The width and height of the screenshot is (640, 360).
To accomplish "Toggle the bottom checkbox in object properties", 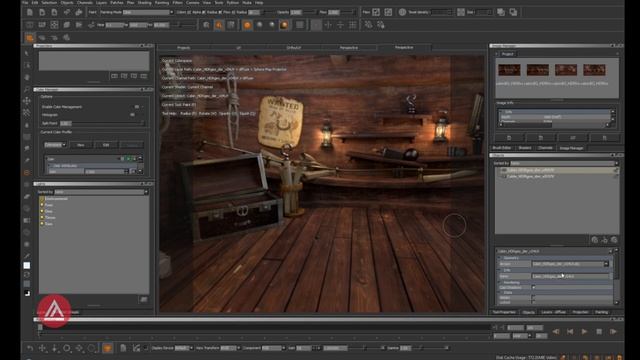I will (533, 302).
